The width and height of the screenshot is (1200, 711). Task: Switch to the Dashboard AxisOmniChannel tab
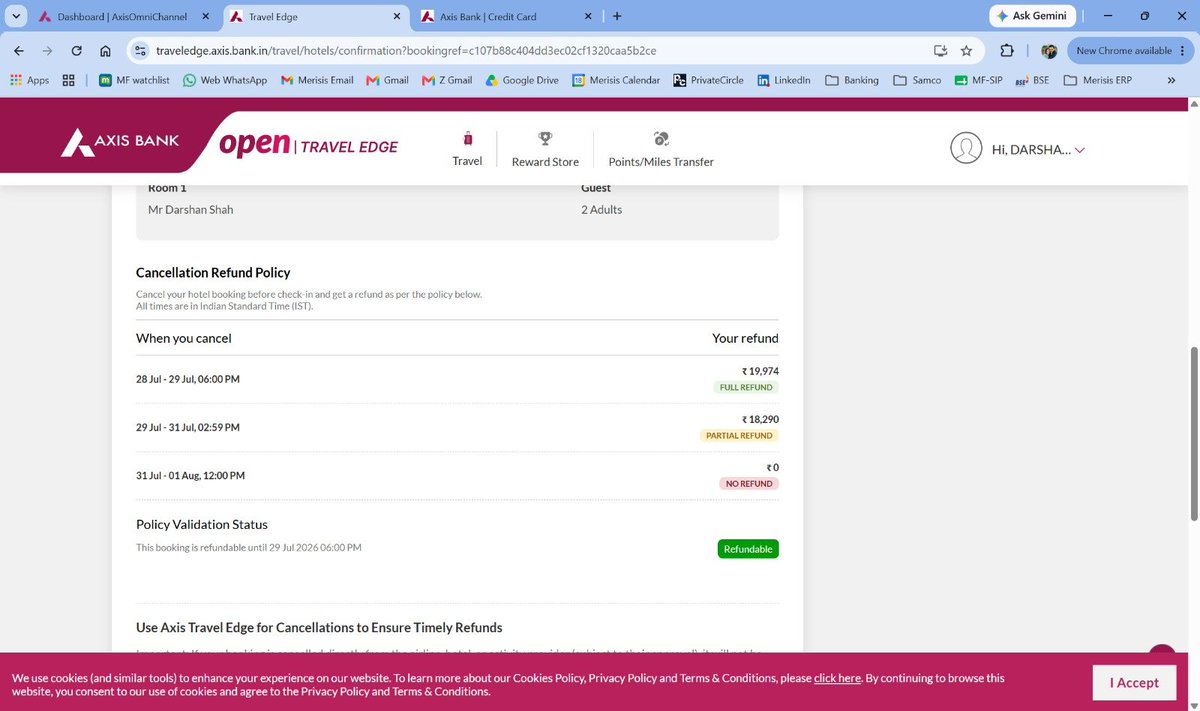[x=122, y=17]
